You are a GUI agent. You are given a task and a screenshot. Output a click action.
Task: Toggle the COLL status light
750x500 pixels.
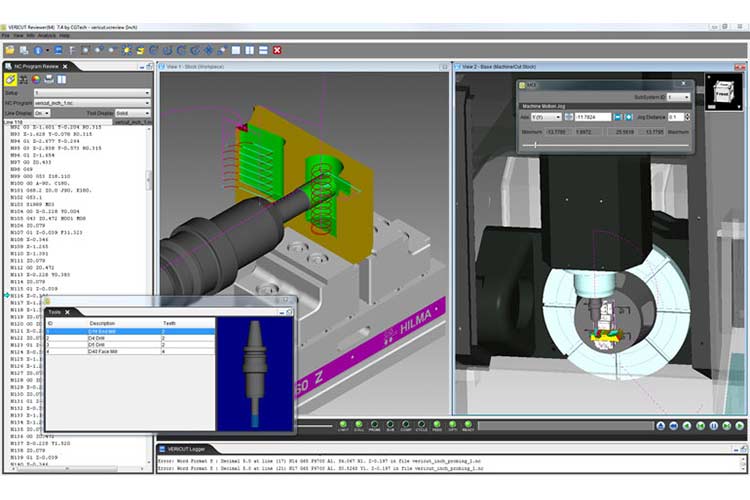(x=359, y=424)
